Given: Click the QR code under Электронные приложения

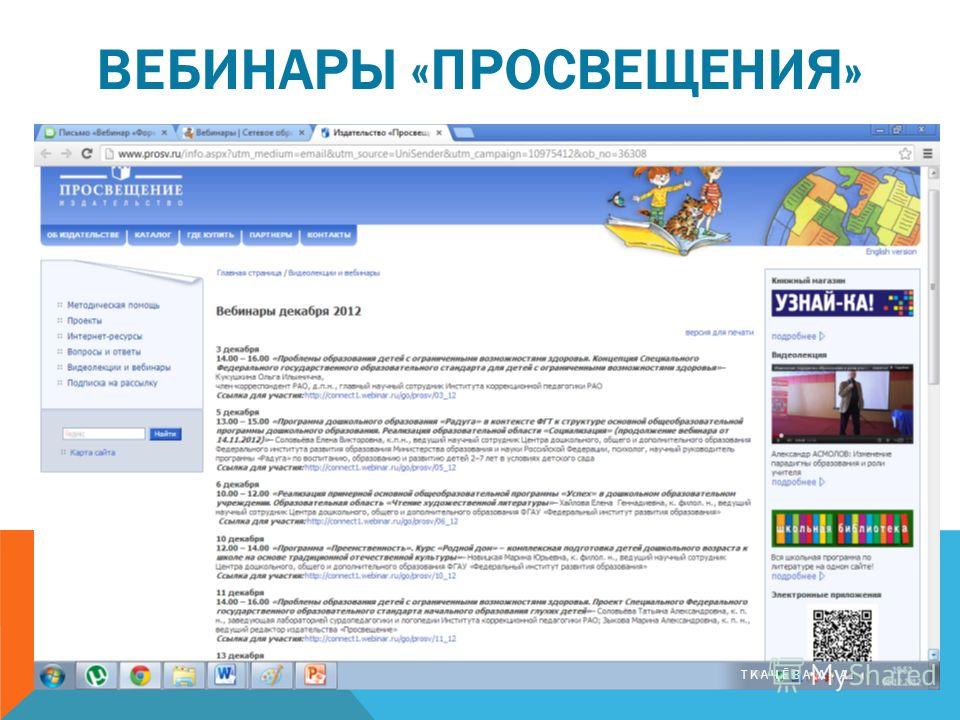Looking at the screenshot, I should coord(842,635).
